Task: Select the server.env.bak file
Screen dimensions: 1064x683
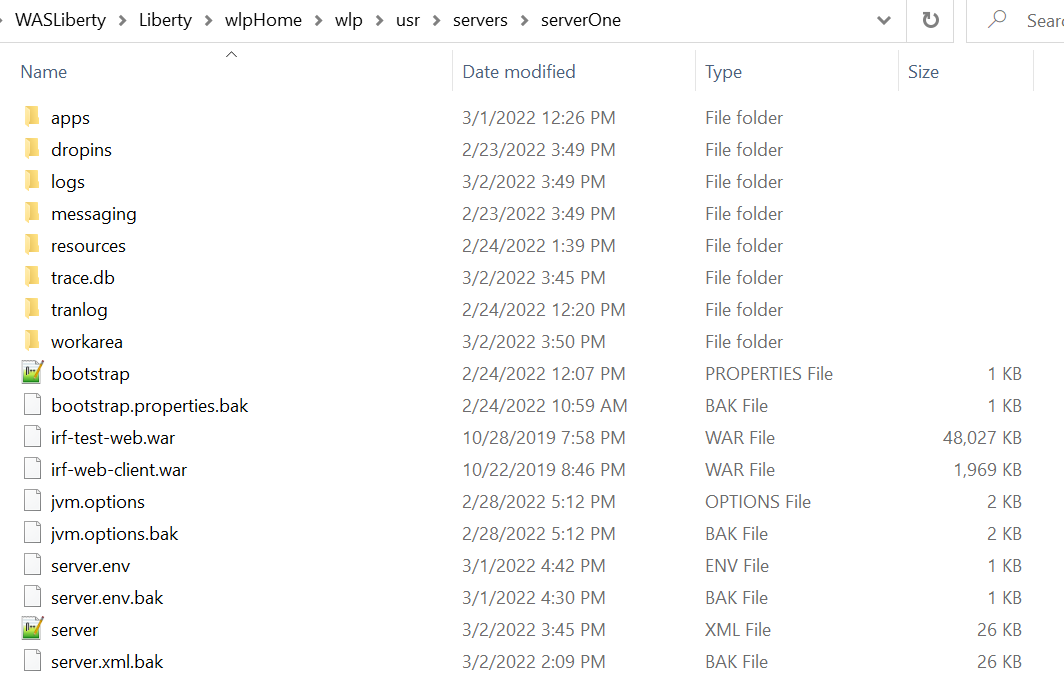Action: click(x=107, y=598)
